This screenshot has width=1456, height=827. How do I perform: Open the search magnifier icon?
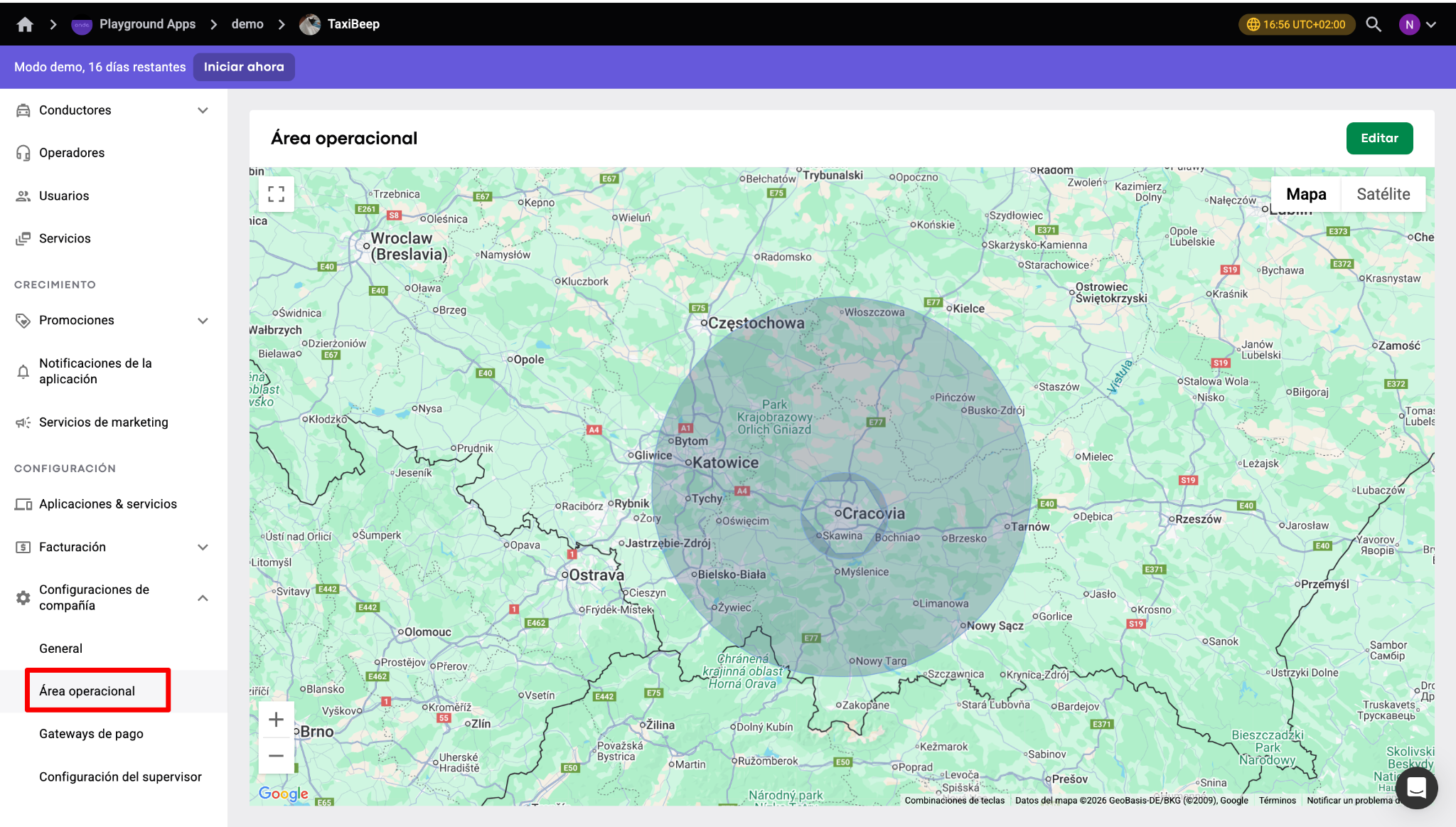click(x=1374, y=24)
